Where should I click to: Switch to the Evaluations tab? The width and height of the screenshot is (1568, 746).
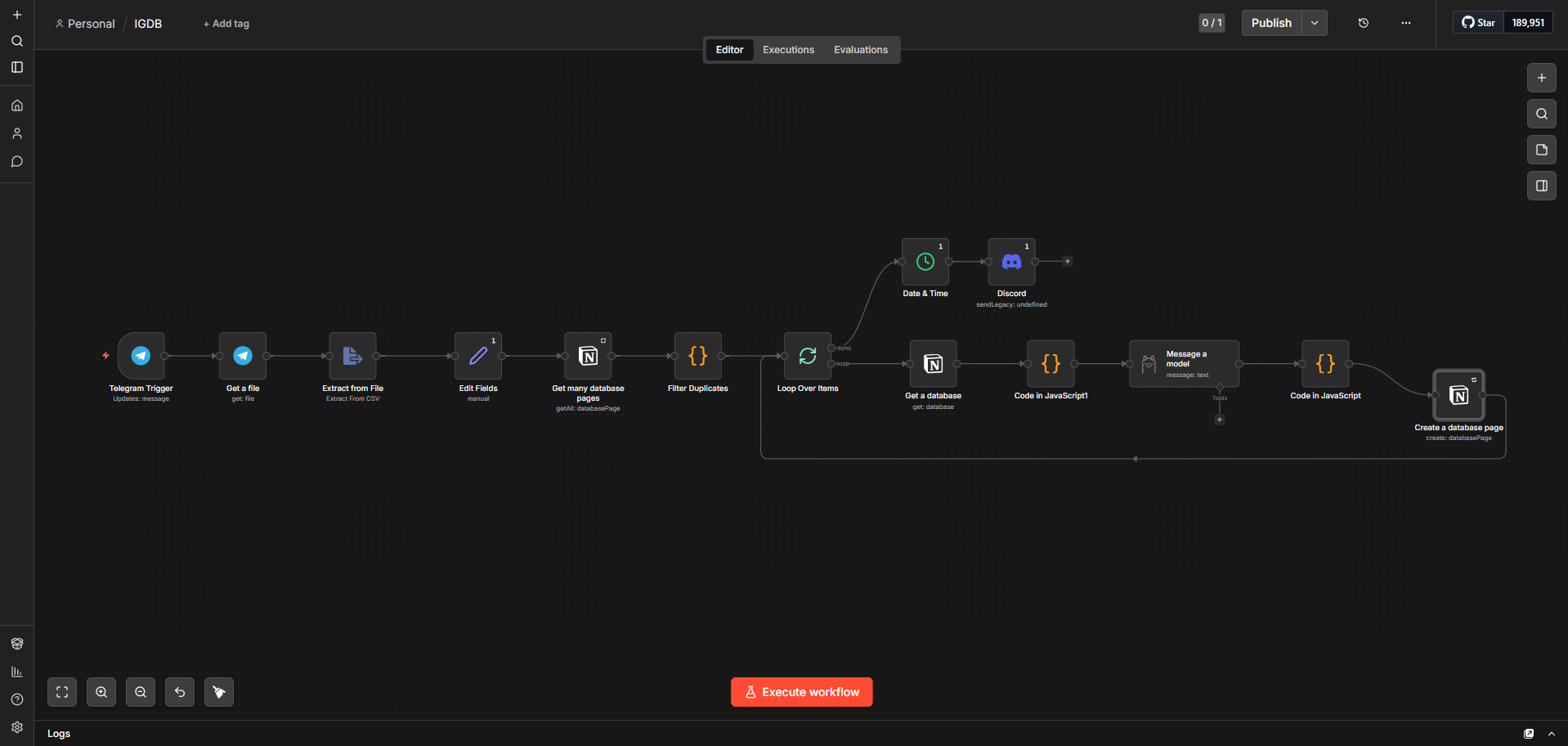861,50
